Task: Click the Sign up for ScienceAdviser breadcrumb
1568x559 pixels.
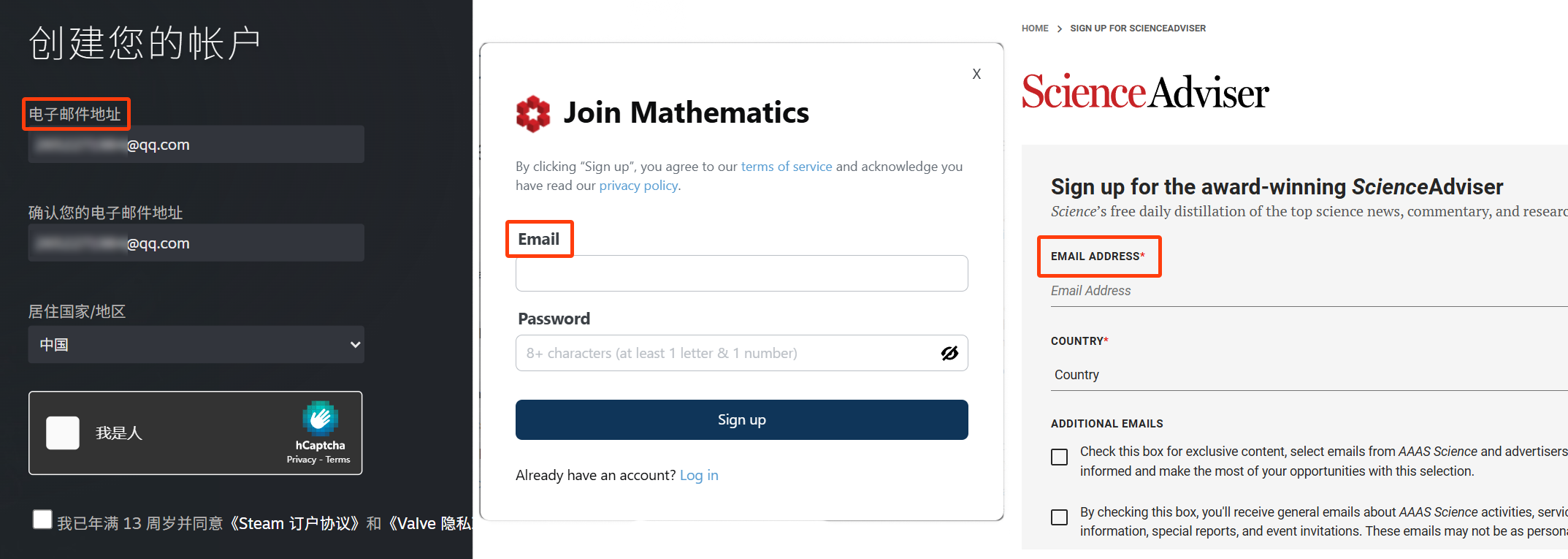Action: [x=1138, y=28]
